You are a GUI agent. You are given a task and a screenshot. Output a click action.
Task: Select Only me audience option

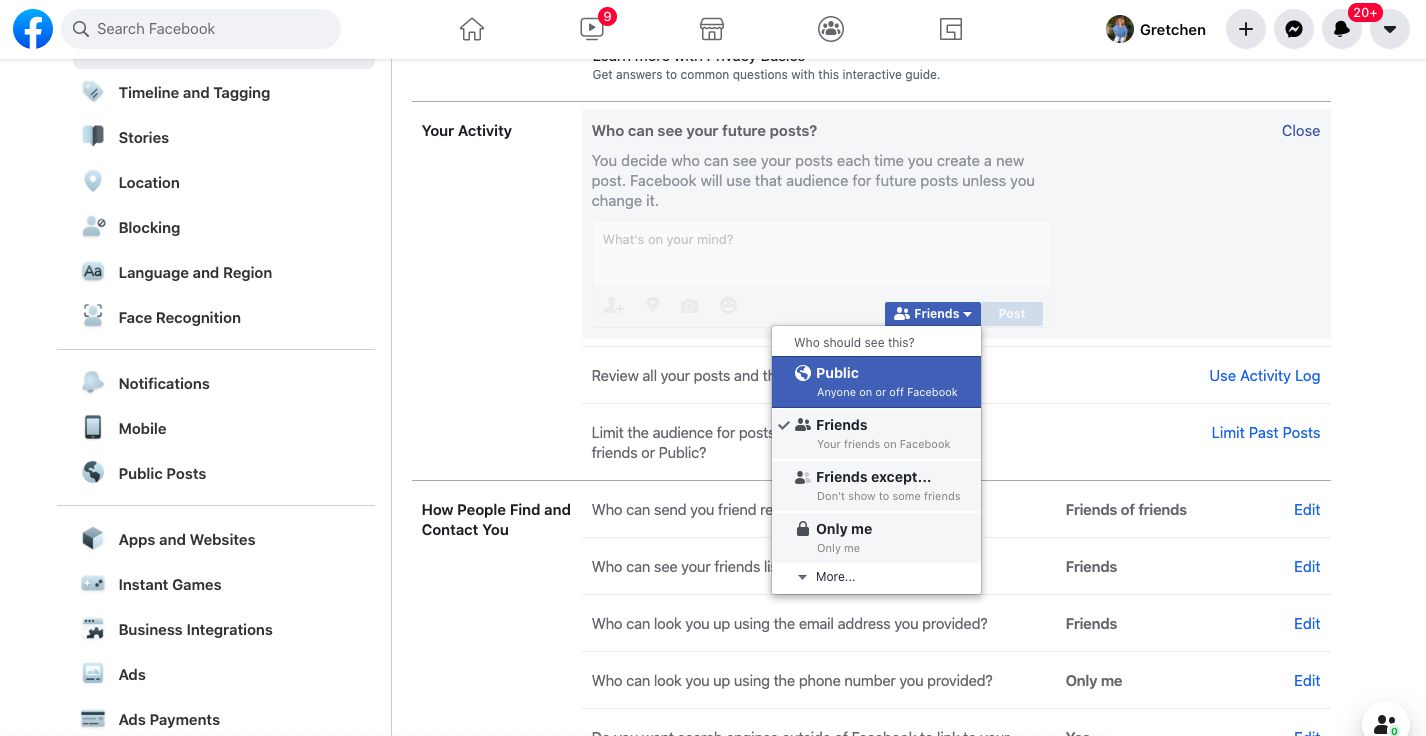[x=876, y=538]
